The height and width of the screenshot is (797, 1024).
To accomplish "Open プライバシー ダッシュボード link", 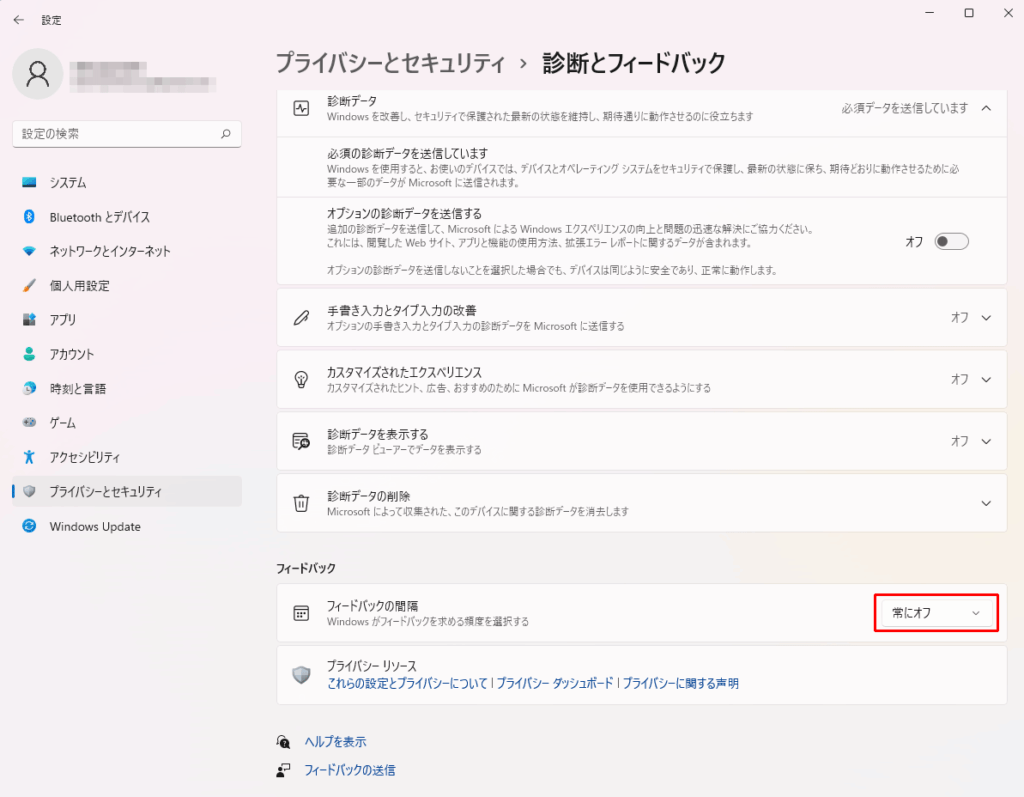I will tap(555, 683).
